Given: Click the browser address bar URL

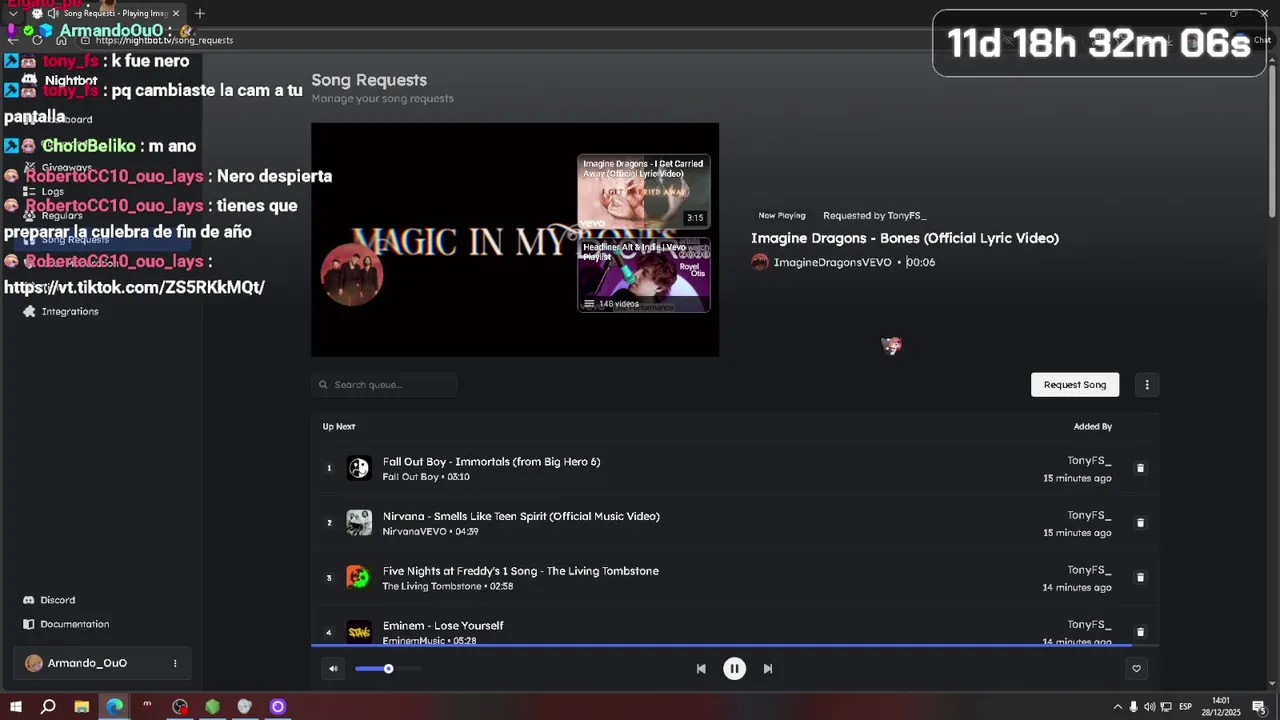Looking at the screenshot, I should pyautogui.click(x=164, y=40).
